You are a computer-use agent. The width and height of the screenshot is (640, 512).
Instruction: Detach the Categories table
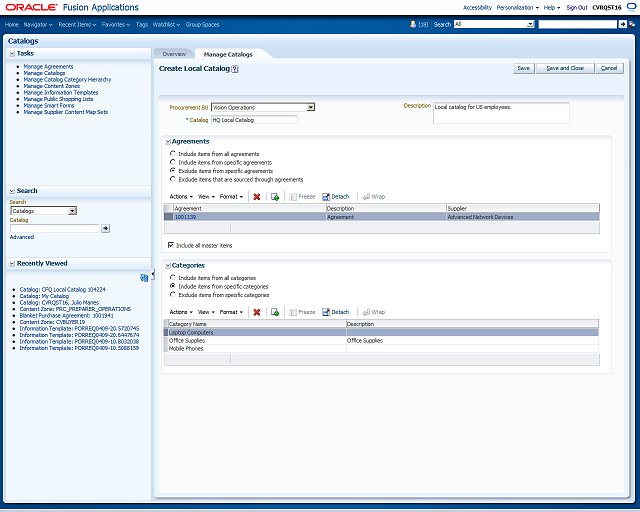(x=336, y=312)
